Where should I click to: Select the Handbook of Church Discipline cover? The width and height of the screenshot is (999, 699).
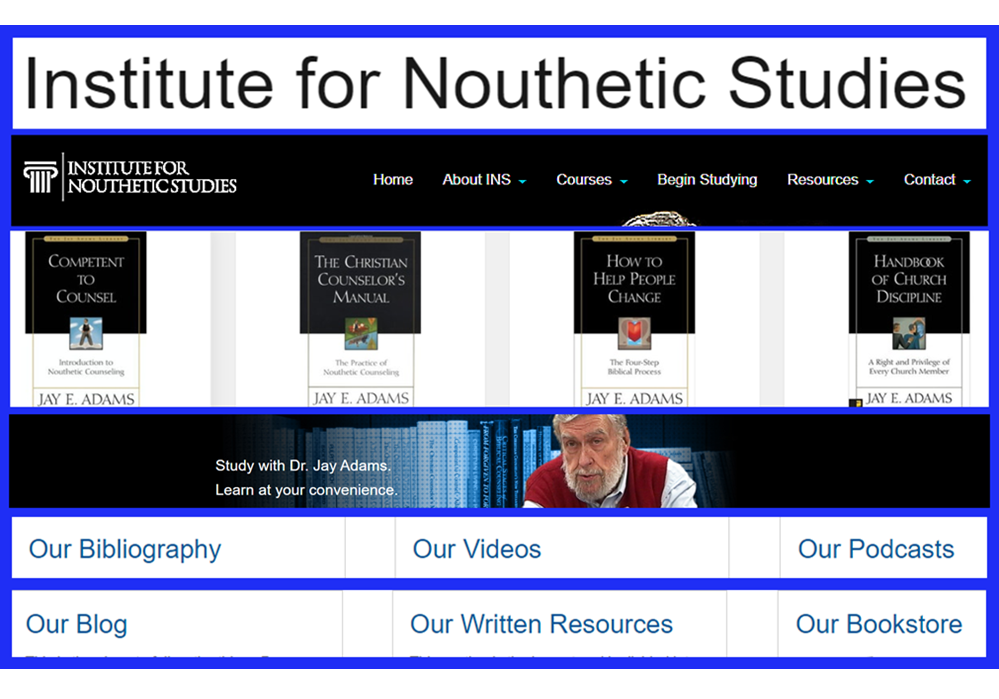coord(909,319)
